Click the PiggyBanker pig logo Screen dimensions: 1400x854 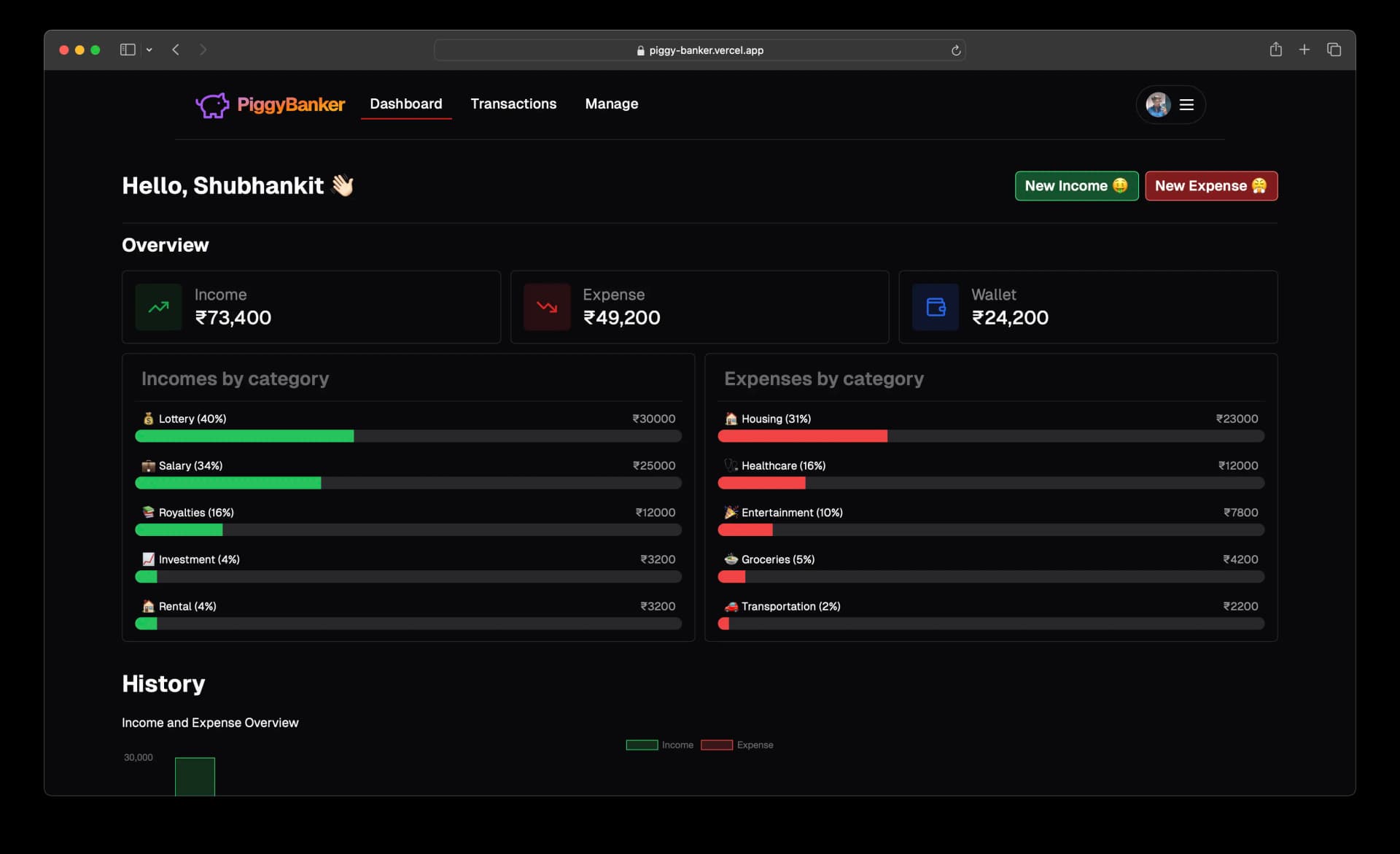click(212, 105)
